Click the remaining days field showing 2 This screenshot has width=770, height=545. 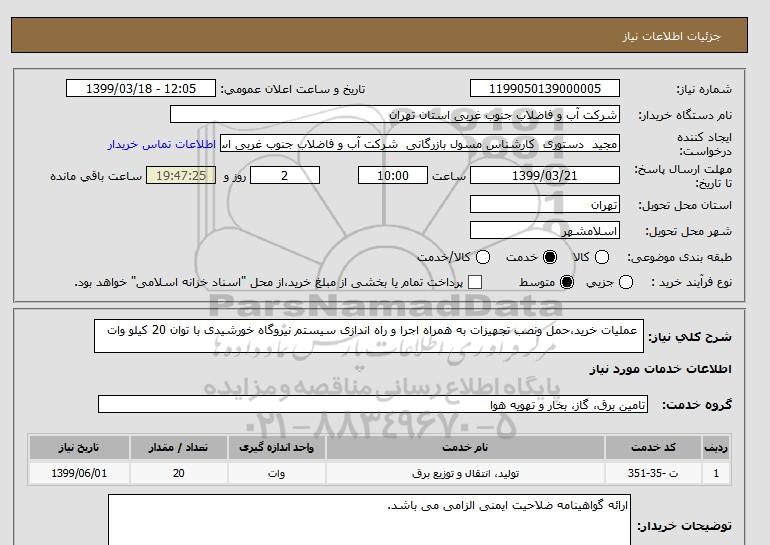click(285, 175)
